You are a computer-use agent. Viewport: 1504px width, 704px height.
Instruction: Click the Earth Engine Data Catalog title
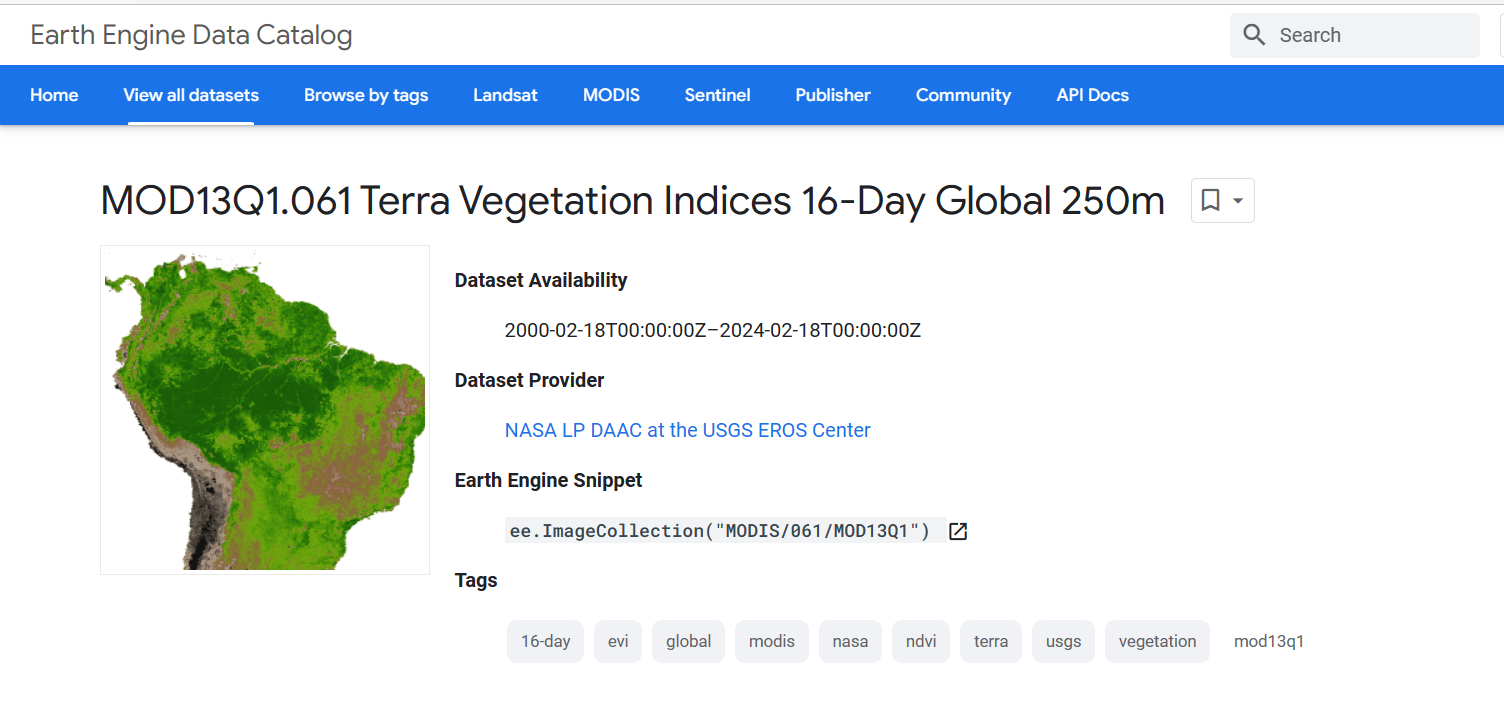(x=191, y=35)
